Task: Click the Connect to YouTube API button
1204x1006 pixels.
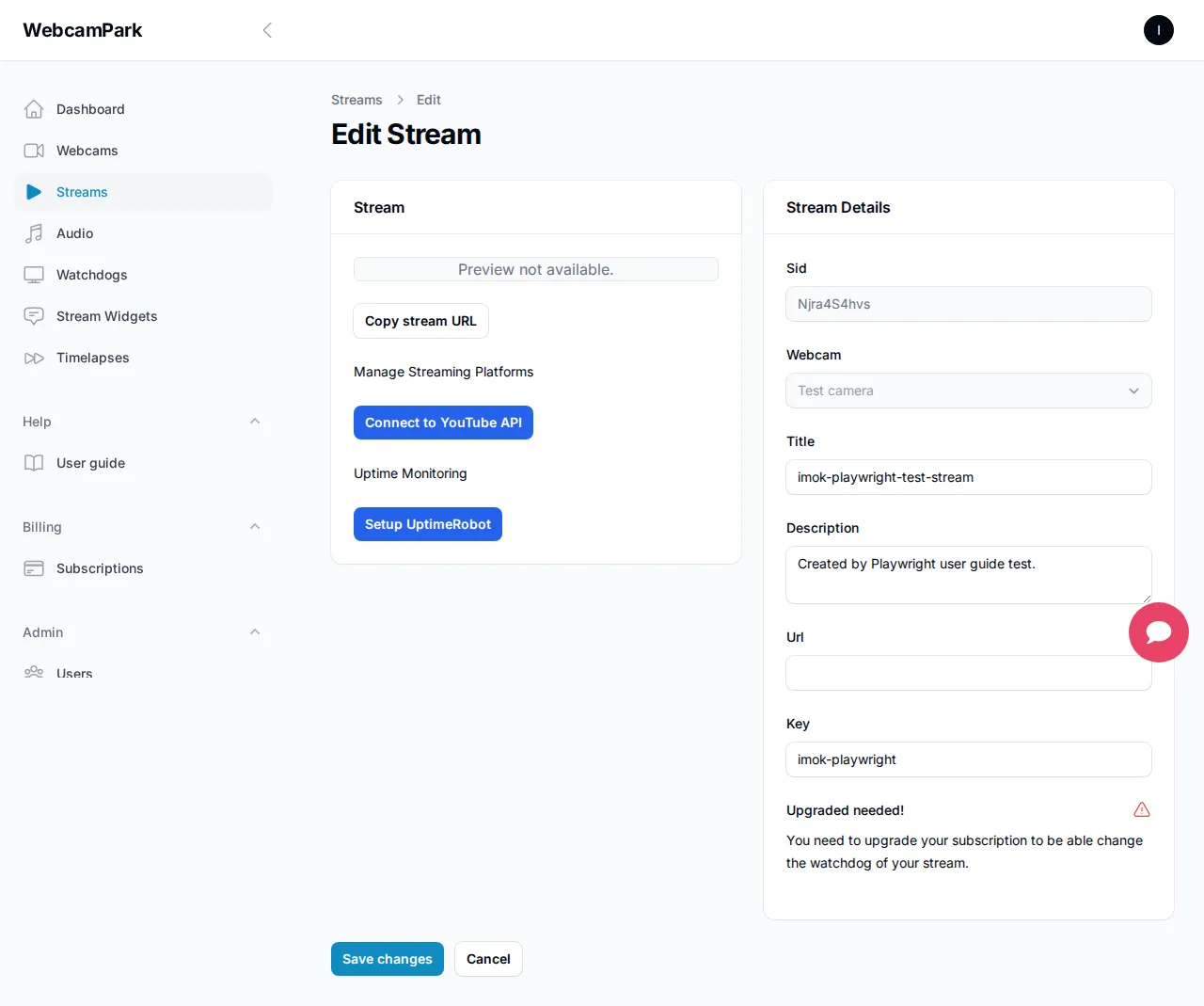Action: 443,423
